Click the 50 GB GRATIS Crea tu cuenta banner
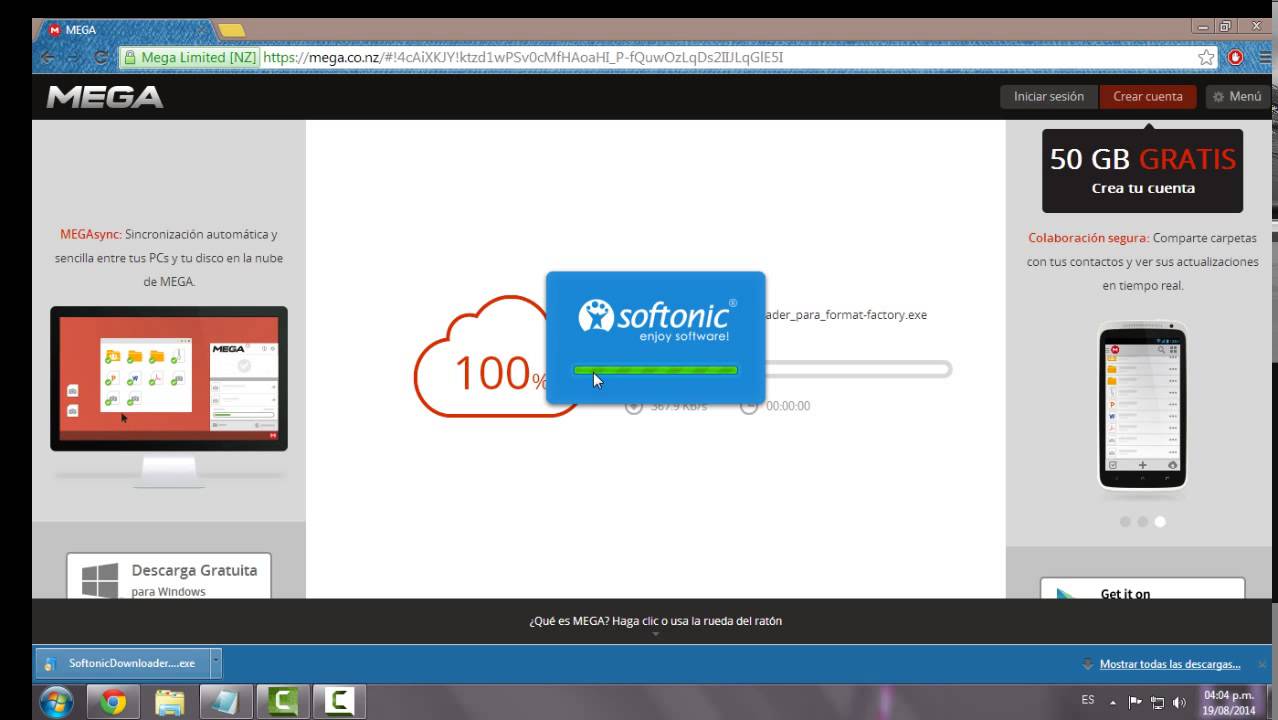The height and width of the screenshot is (720, 1278). coord(1142,170)
